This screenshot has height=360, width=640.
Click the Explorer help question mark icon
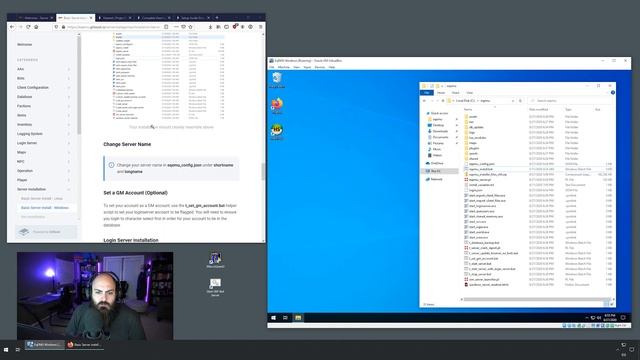613,93
